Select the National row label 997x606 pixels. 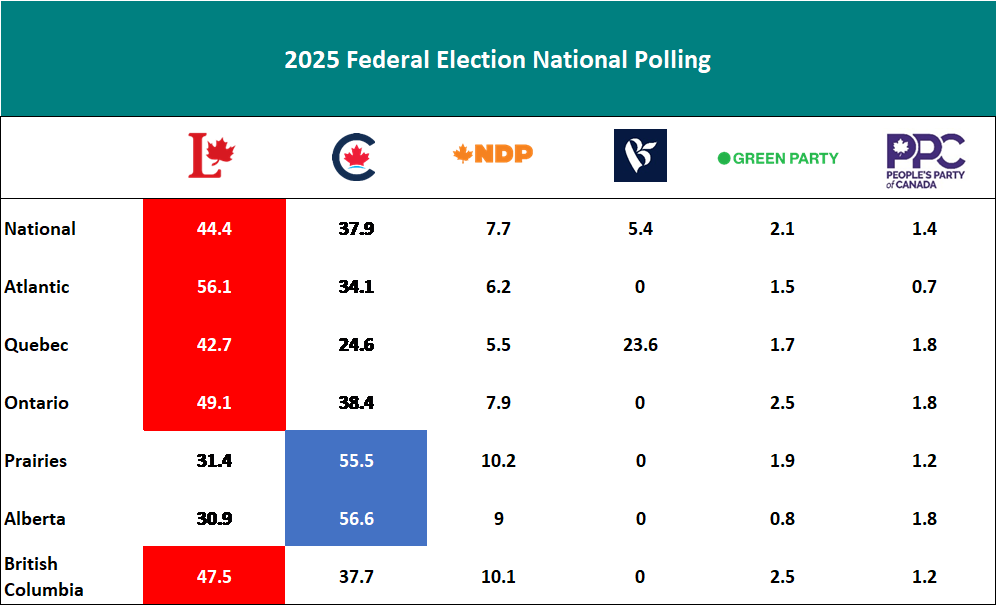(x=40, y=229)
